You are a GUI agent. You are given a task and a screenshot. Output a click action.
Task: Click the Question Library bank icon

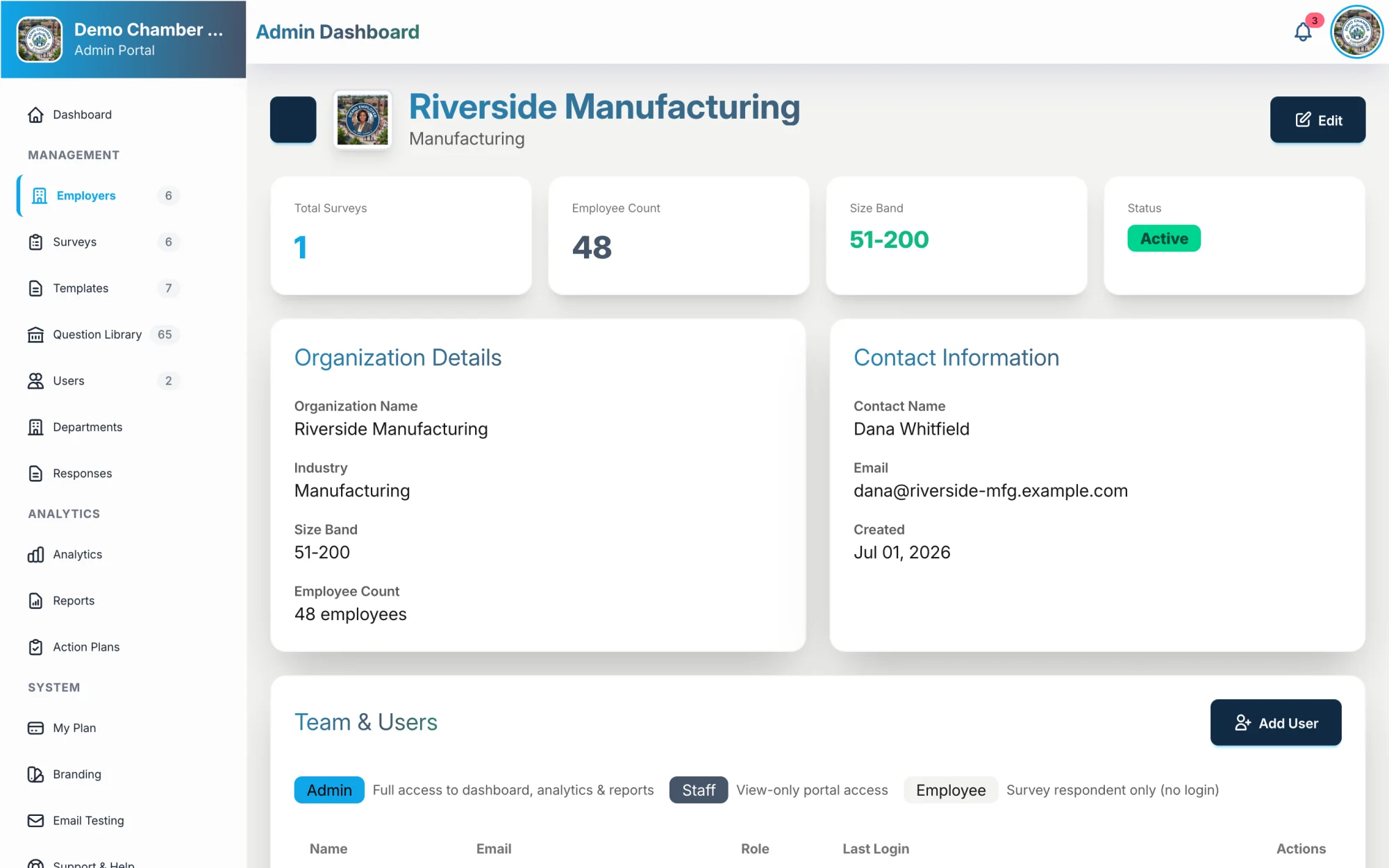pos(35,335)
